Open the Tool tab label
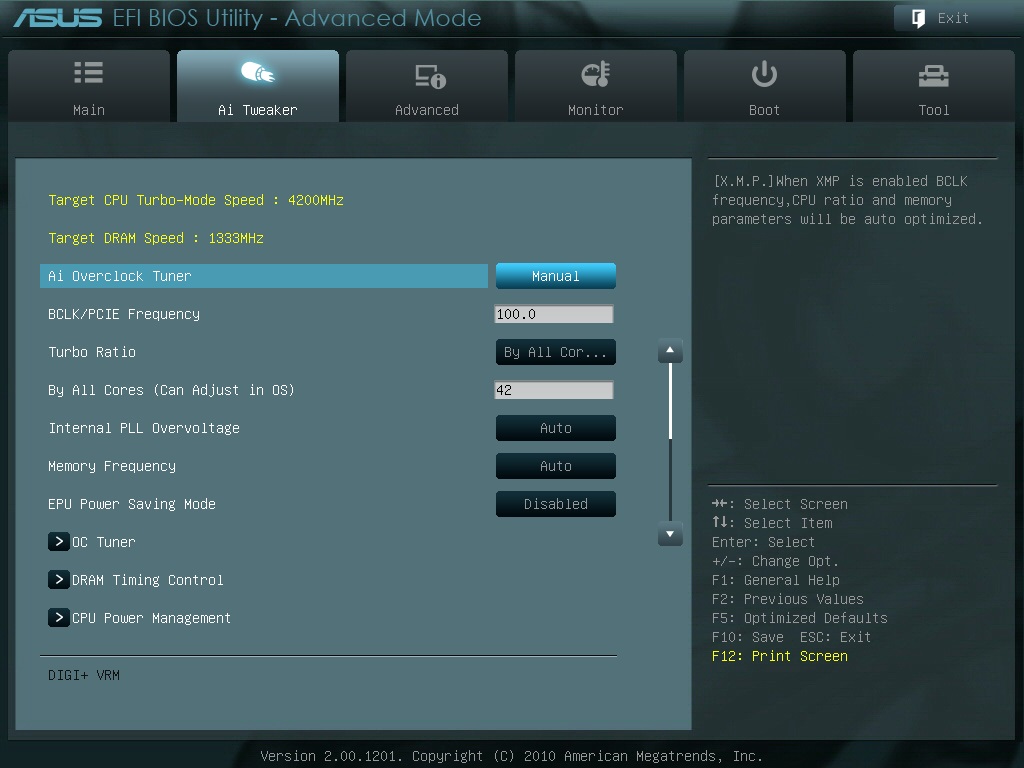 pyautogui.click(x=933, y=110)
